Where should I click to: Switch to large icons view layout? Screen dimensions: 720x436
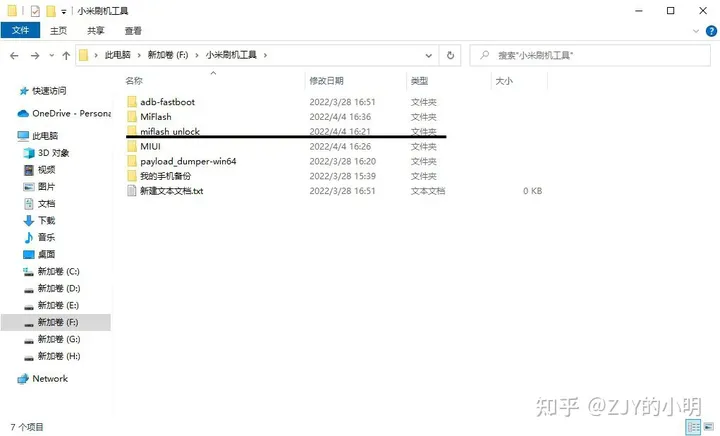pyautogui.click(x=709, y=426)
